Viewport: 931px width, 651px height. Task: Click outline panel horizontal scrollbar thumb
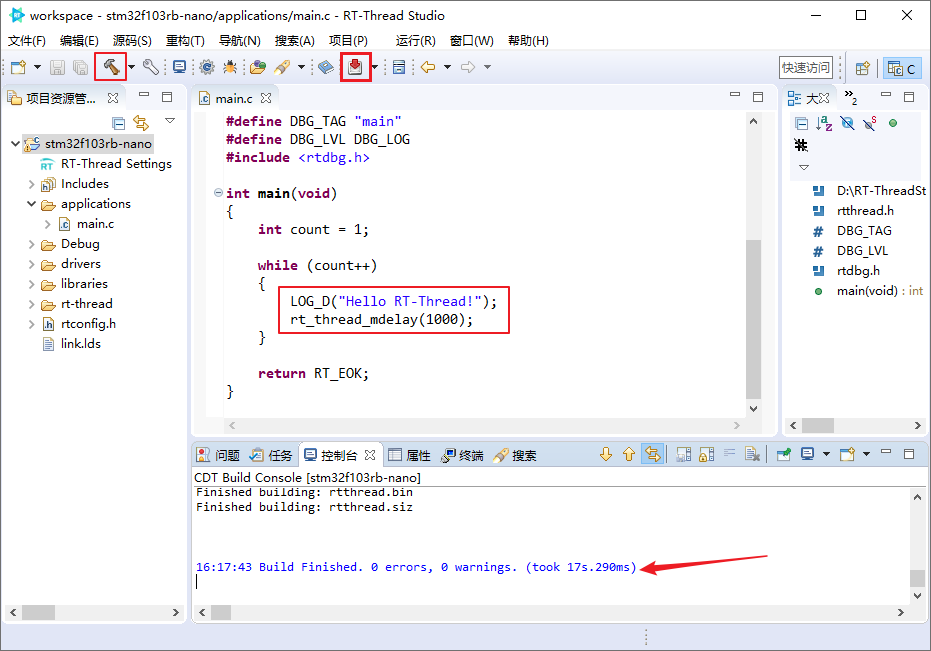(x=818, y=425)
